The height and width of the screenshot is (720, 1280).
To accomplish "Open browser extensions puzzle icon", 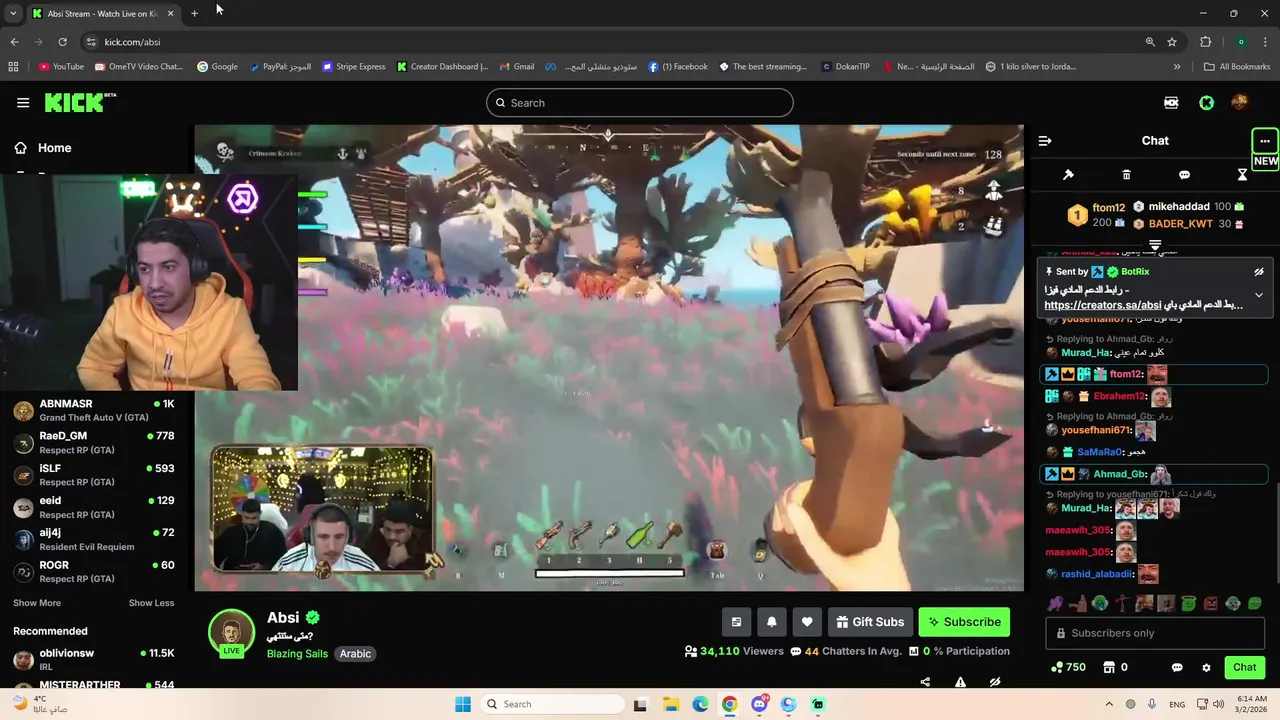I will coord(1205,42).
